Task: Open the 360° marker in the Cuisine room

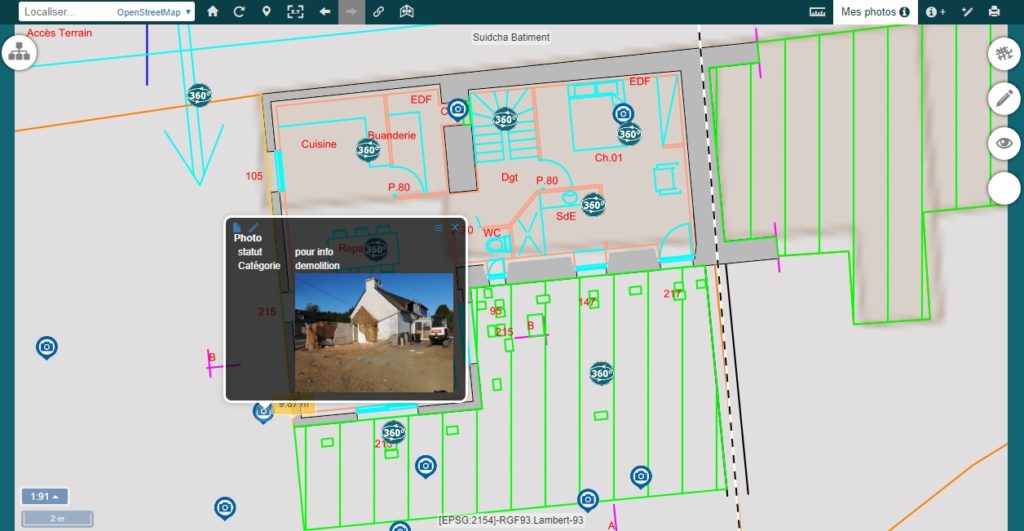Action: click(x=368, y=150)
